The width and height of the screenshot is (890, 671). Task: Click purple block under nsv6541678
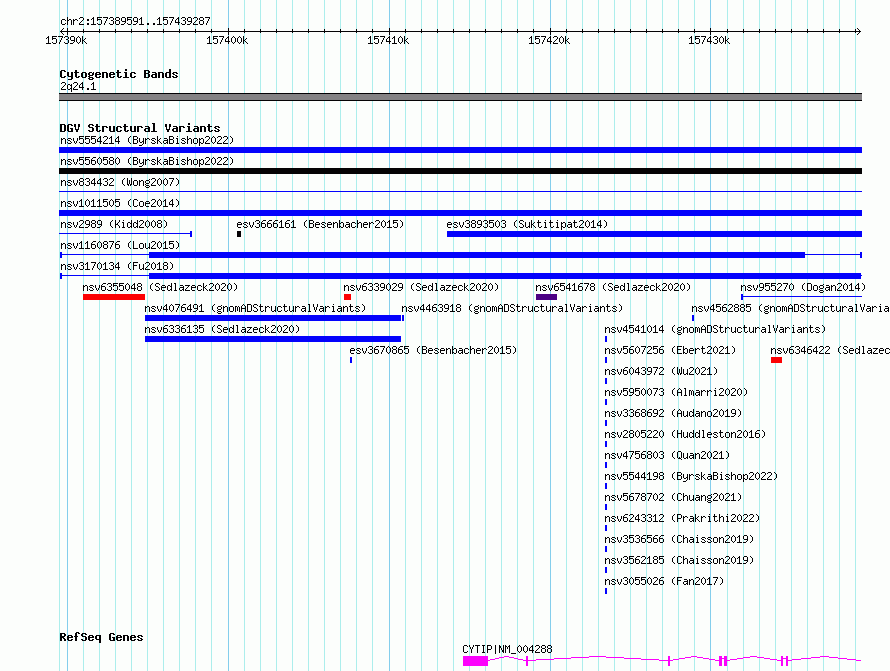click(x=546, y=297)
